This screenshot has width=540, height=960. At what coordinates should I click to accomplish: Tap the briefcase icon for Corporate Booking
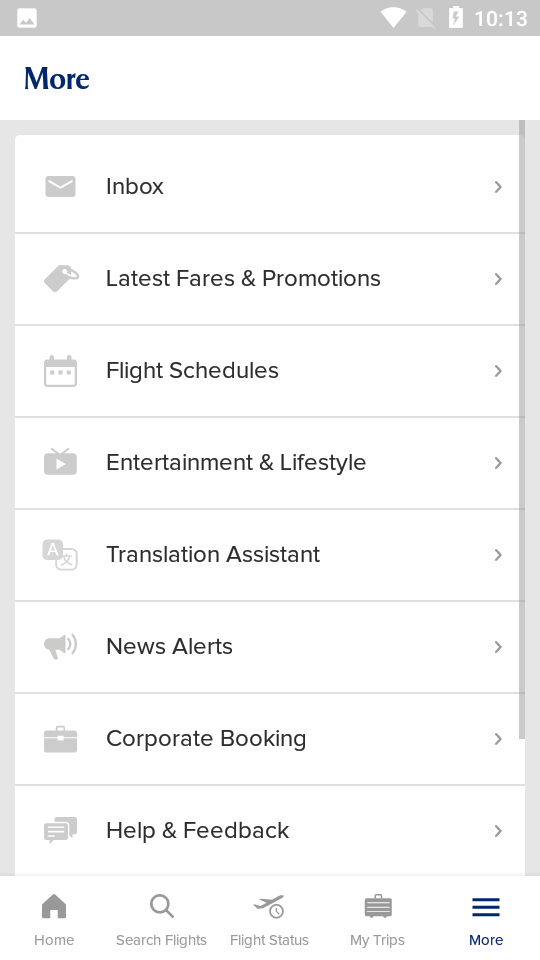click(61, 739)
